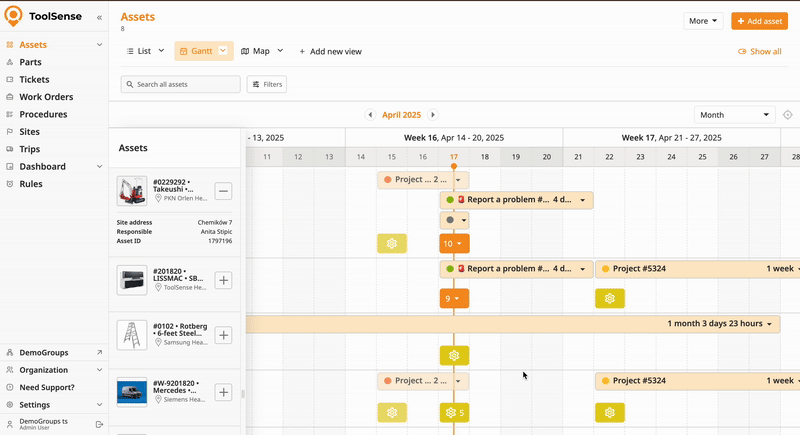This screenshot has height=435, width=800.
Task: Expand the Dashboard sidebar chevron
Action: click(x=99, y=166)
